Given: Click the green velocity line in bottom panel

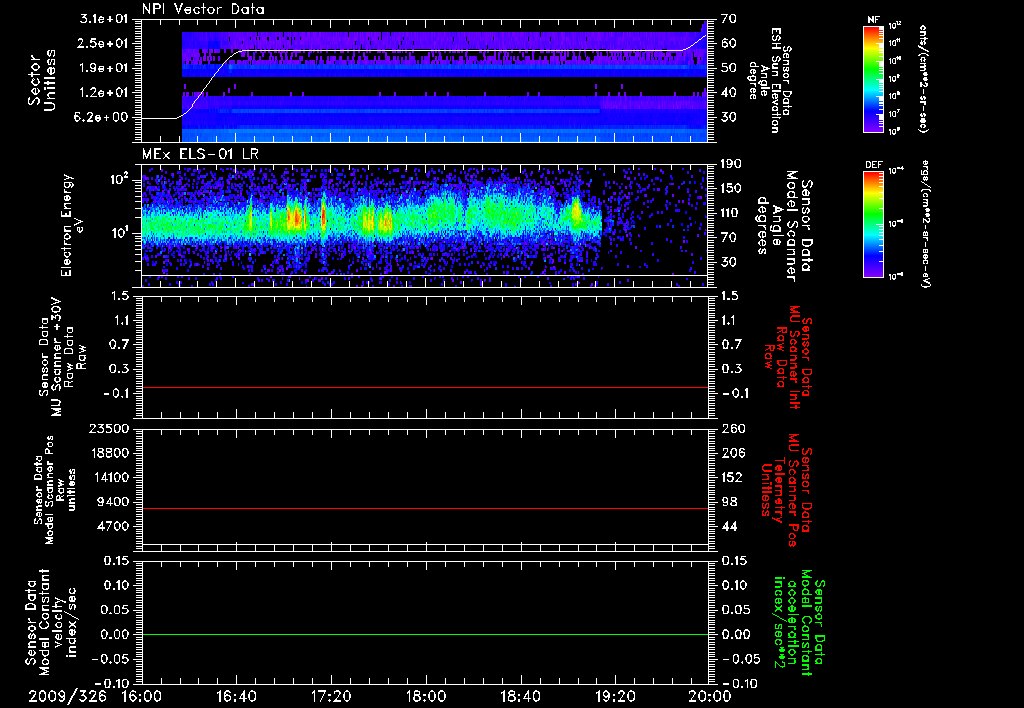Looking at the screenshot, I should (x=425, y=635).
